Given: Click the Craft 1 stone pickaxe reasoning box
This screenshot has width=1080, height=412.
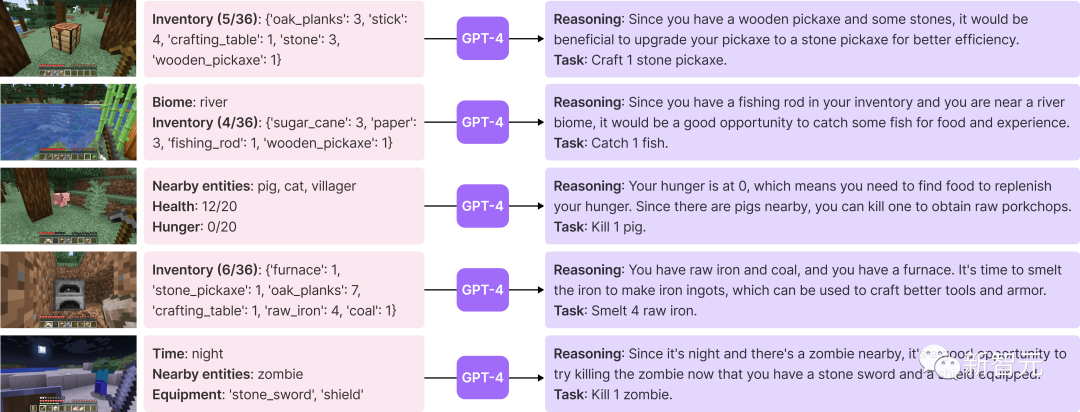Looking at the screenshot, I should click(810, 39).
